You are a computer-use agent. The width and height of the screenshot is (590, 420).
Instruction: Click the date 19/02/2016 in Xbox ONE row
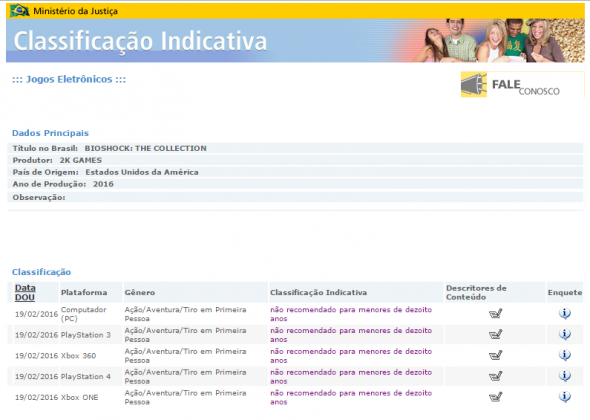point(36,397)
